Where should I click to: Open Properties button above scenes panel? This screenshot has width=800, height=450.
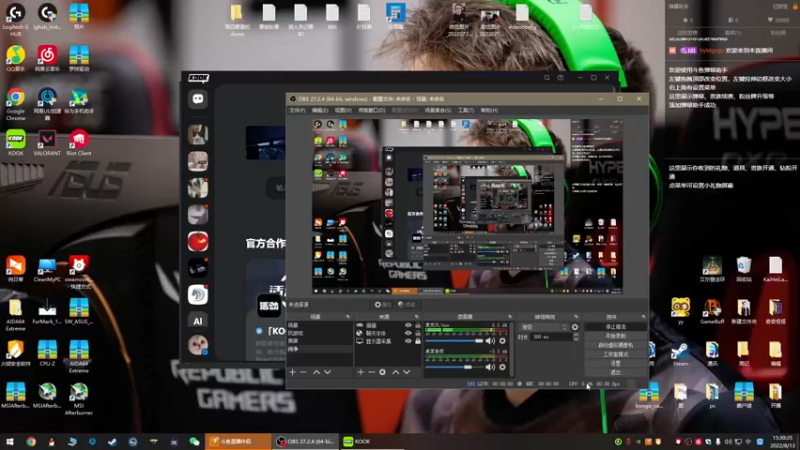[x=383, y=305]
